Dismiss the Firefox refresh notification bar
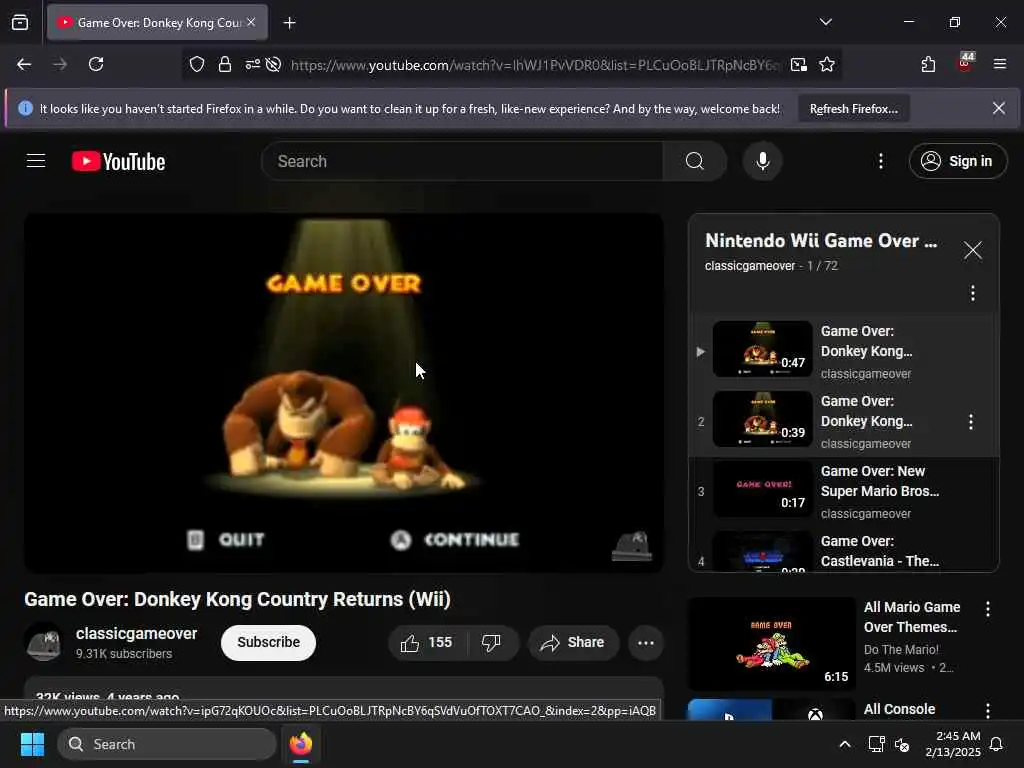The image size is (1024, 768). [999, 108]
